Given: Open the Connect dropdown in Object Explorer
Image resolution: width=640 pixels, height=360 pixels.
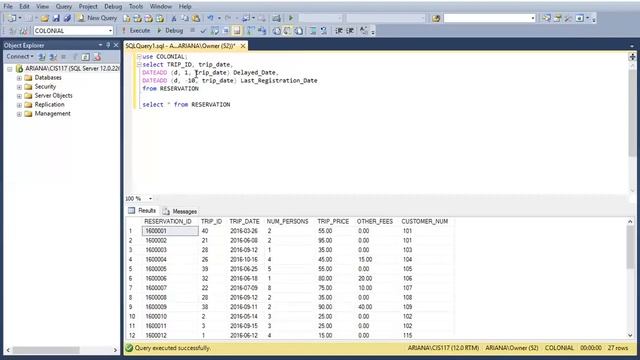Looking at the screenshot, I should click(20, 56).
